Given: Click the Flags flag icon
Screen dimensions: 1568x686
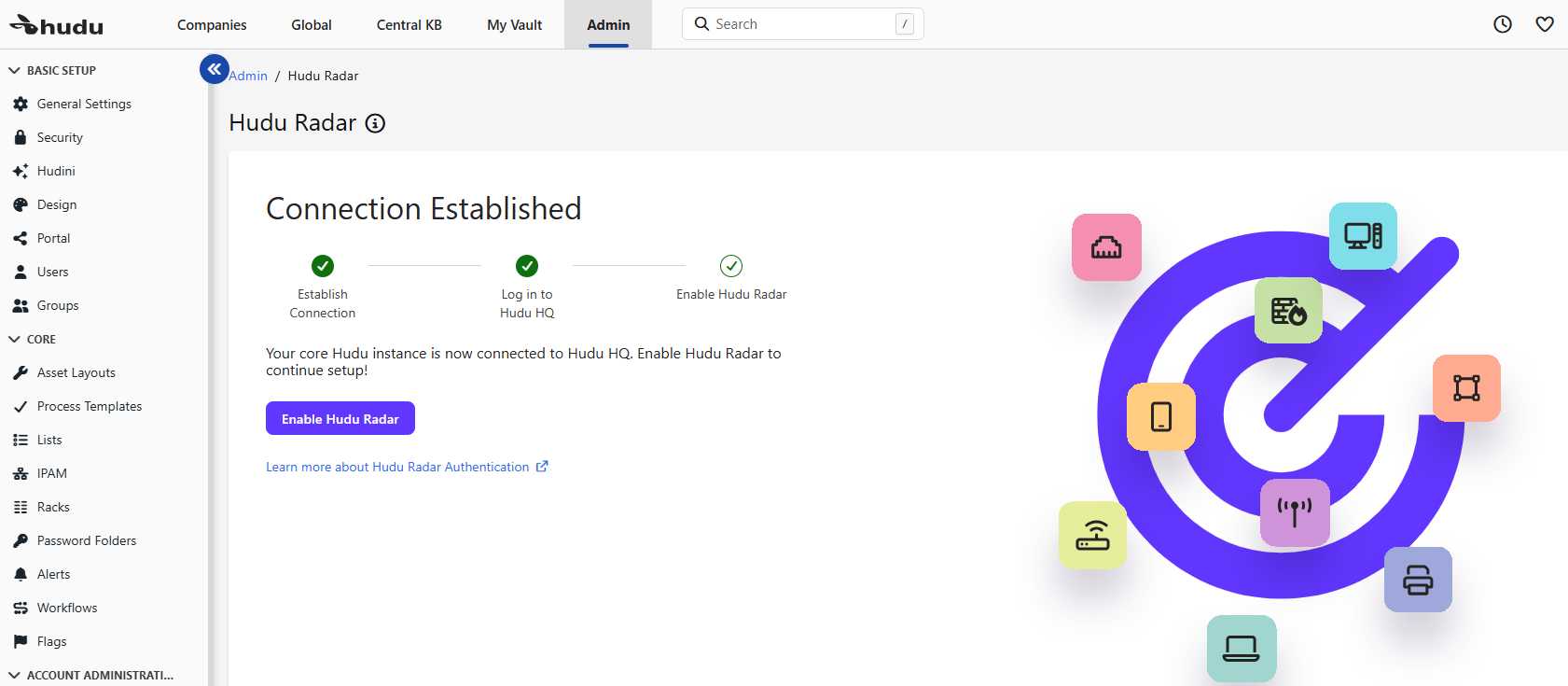Looking at the screenshot, I should tap(21, 641).
